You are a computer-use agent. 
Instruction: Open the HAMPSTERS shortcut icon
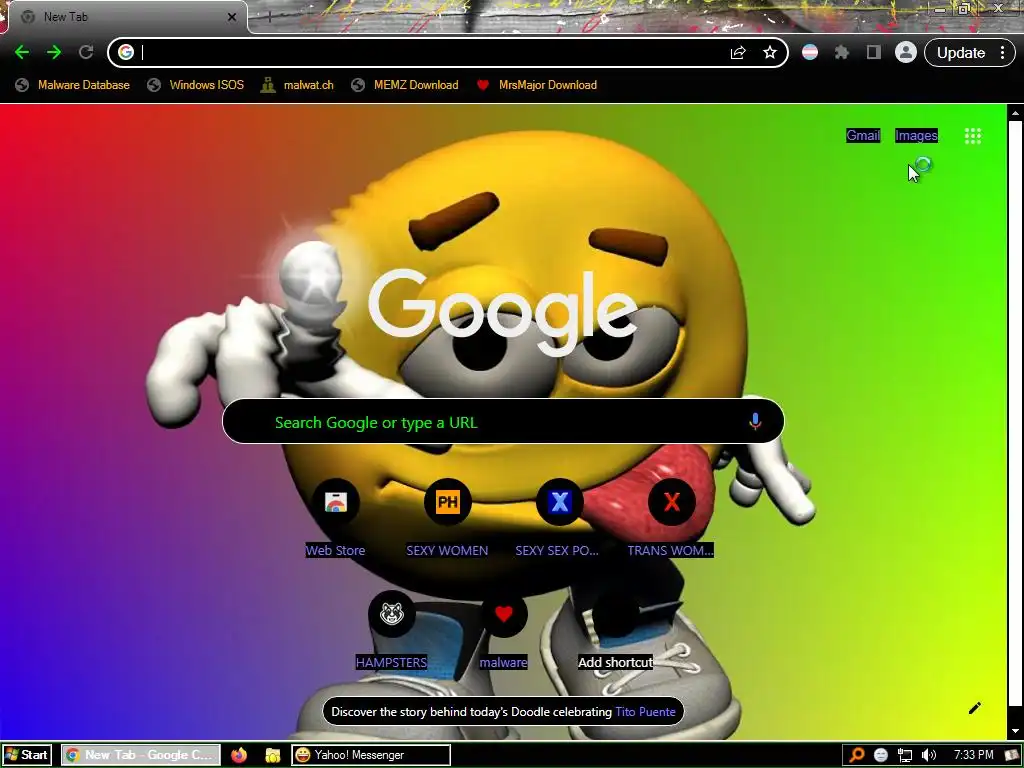[392, 614]
